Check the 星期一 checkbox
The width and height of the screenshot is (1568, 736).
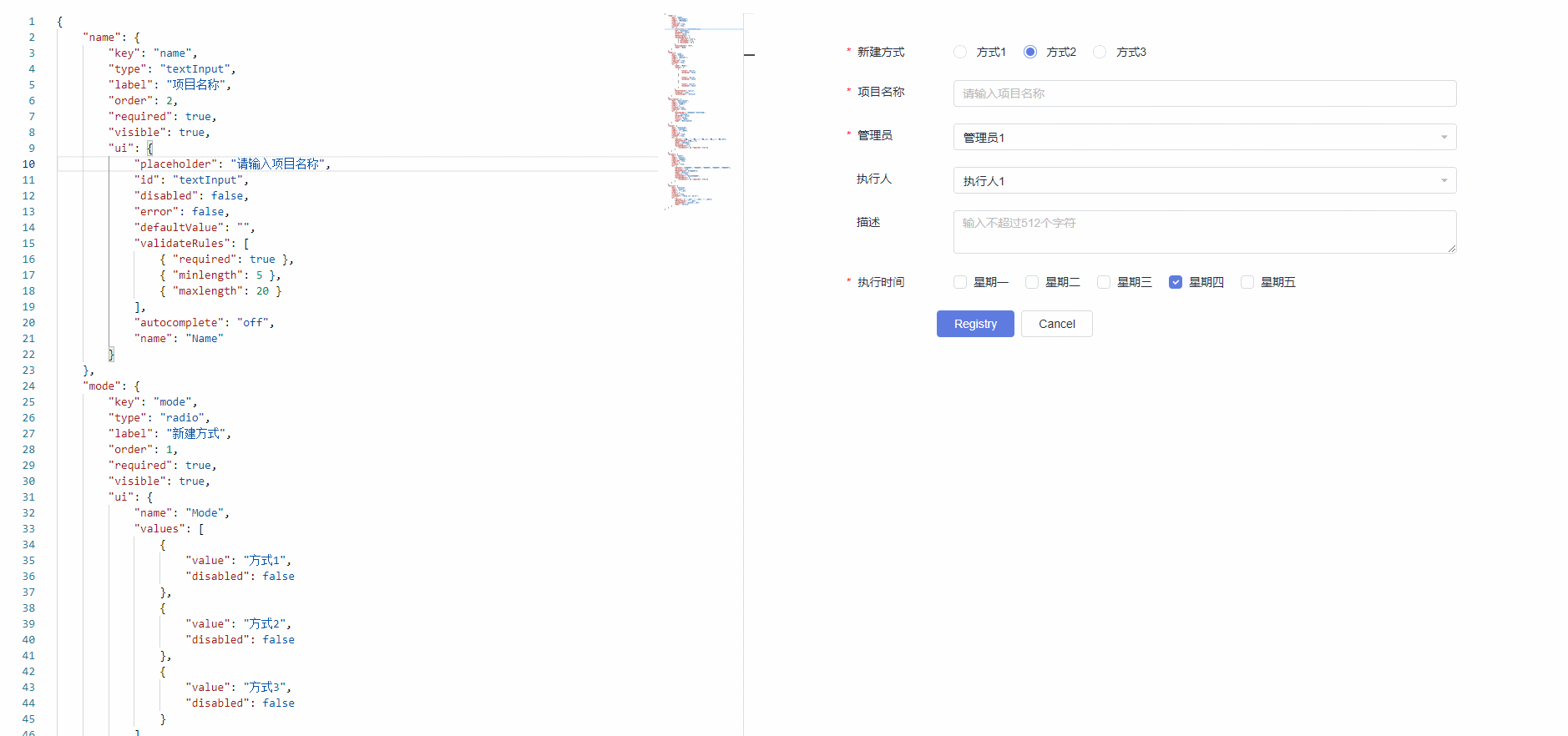[960, 282]
